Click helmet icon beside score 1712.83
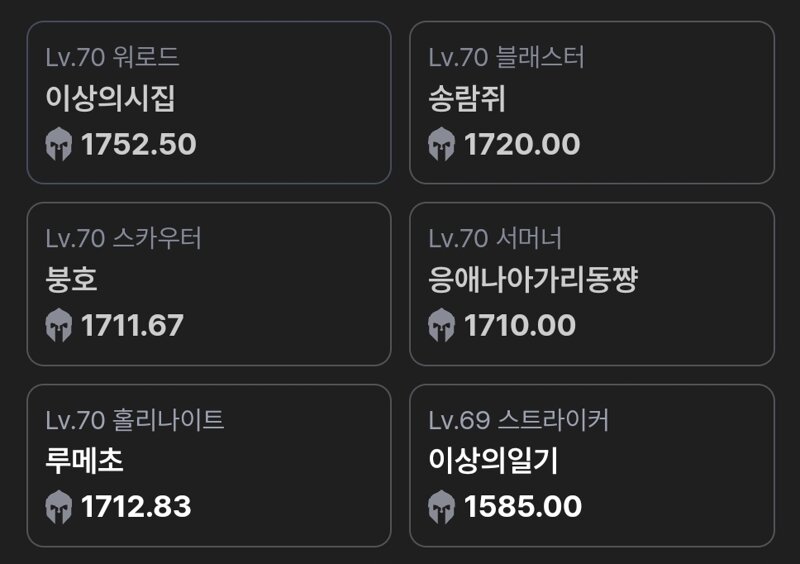Viewport: 800px width, 564px height. (x=59, y=507)
